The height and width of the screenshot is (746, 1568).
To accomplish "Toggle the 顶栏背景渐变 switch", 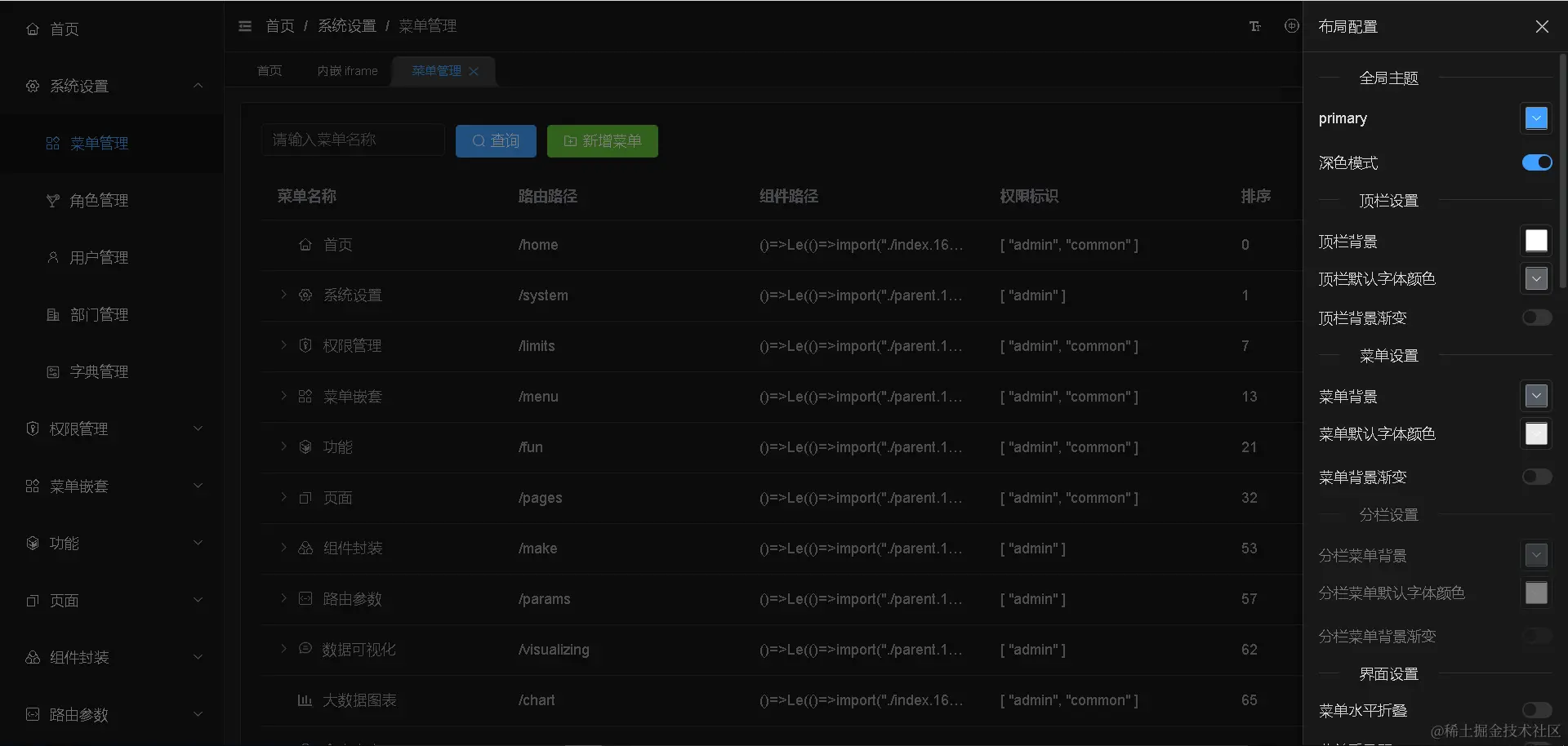I will coord(1537,317).
